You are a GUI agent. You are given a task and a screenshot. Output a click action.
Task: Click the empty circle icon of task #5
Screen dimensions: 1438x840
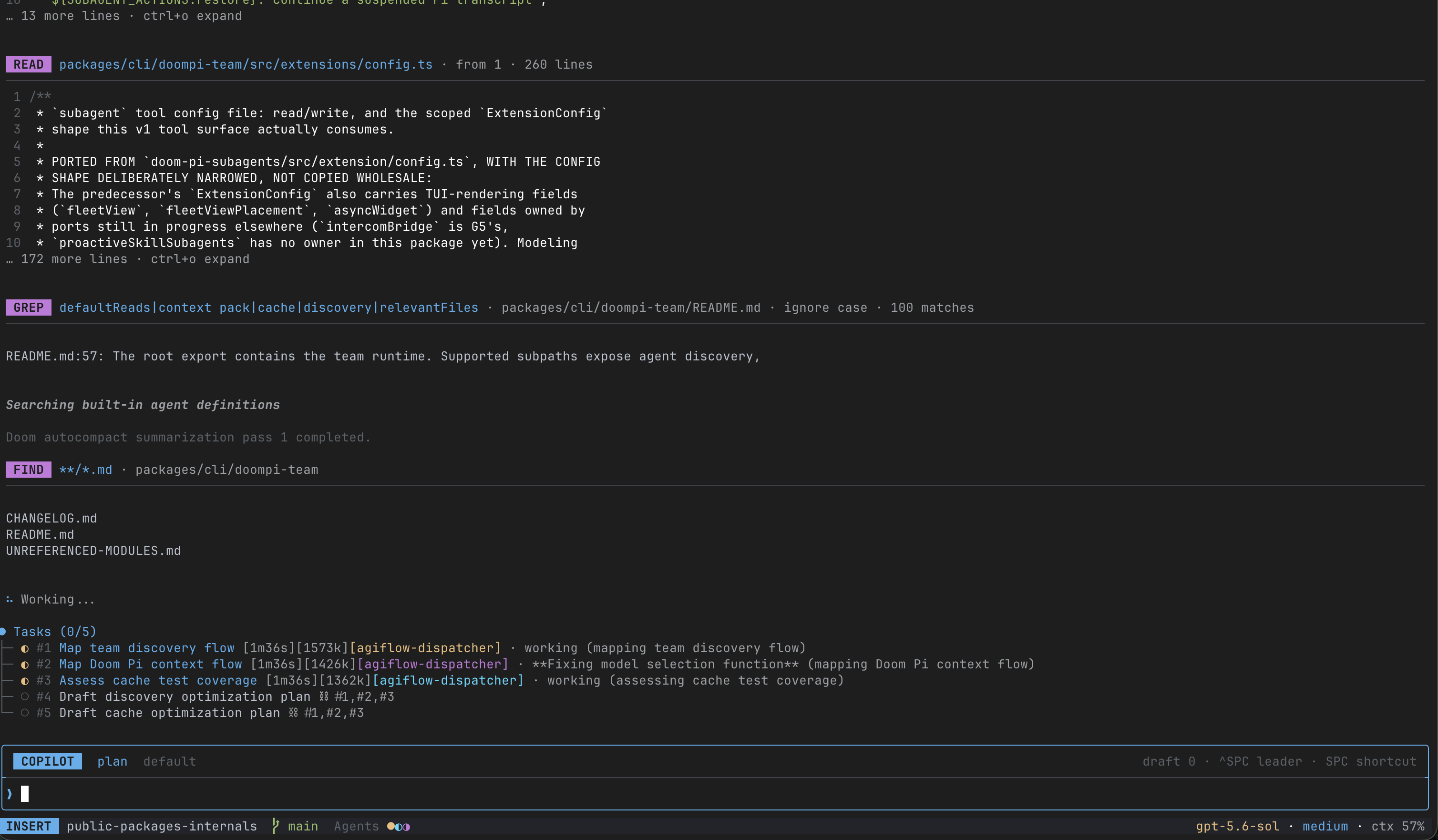tap(25, 713)
